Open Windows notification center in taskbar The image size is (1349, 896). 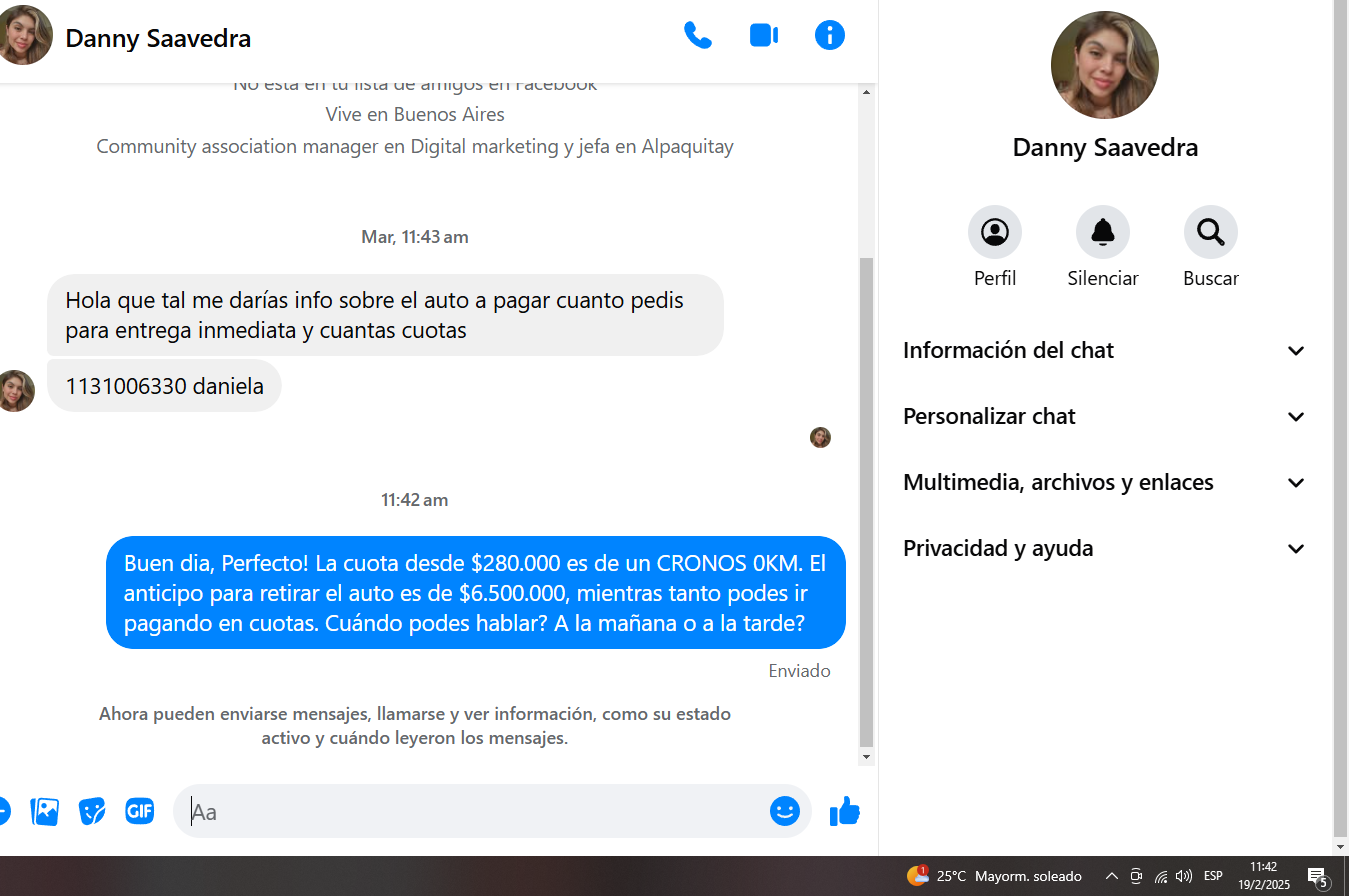1318,877
